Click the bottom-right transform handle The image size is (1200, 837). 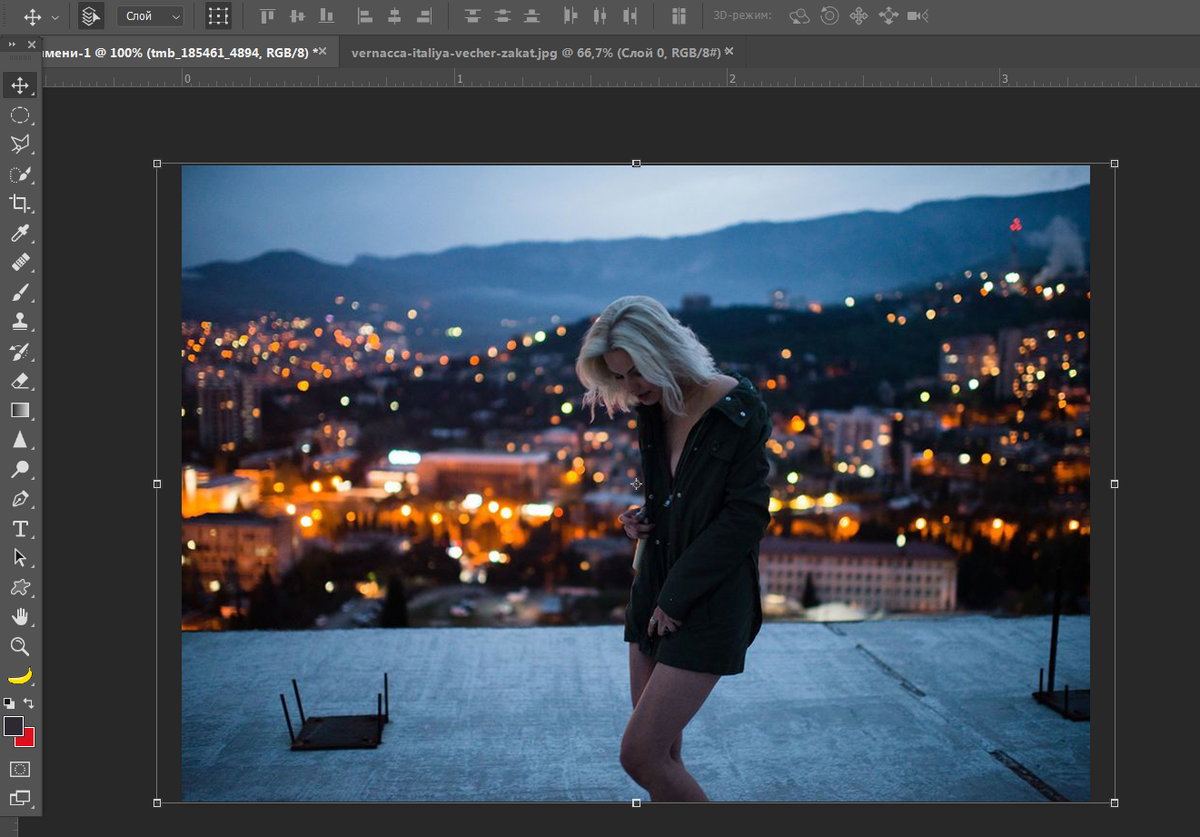pyautogui.click(x=1115, y=802)
